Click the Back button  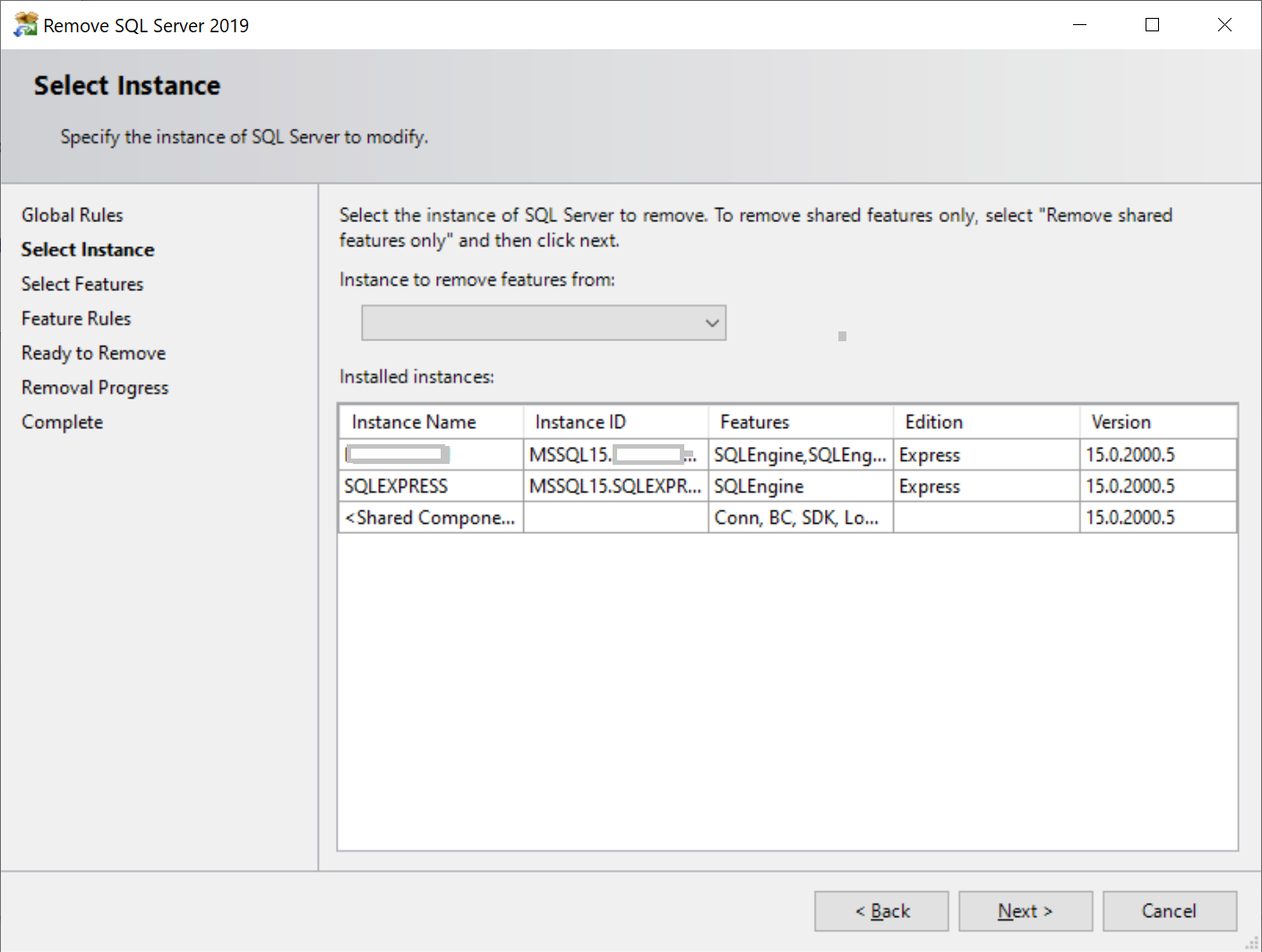[x=881, y=911]
